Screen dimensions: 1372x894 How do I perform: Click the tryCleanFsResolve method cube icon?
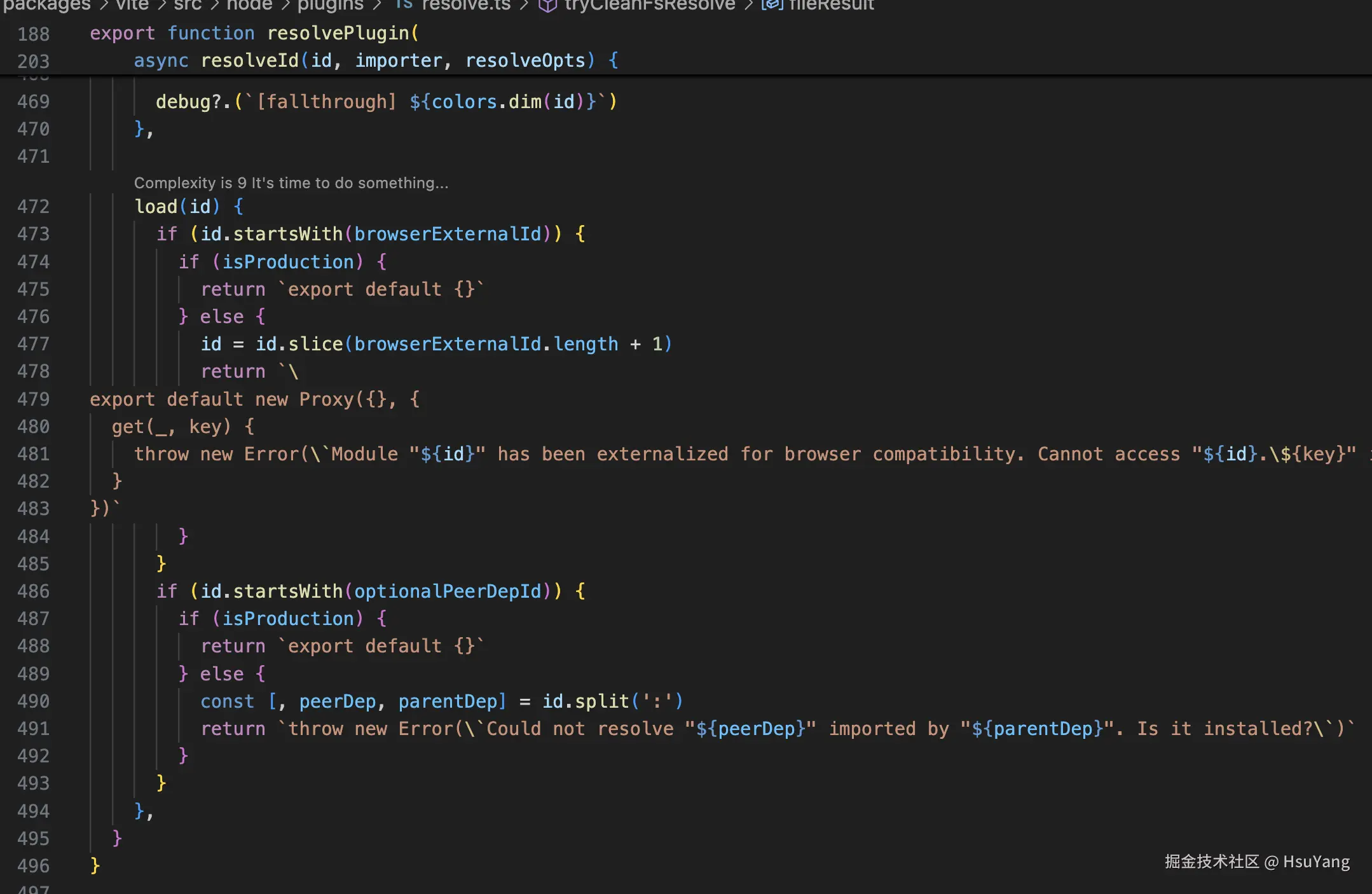tap(547, 5)
